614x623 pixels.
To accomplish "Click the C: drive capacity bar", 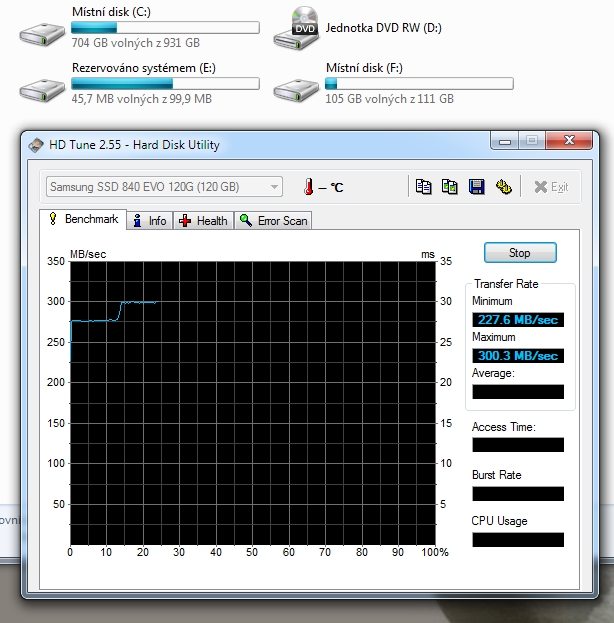I will tap(165, 29).
